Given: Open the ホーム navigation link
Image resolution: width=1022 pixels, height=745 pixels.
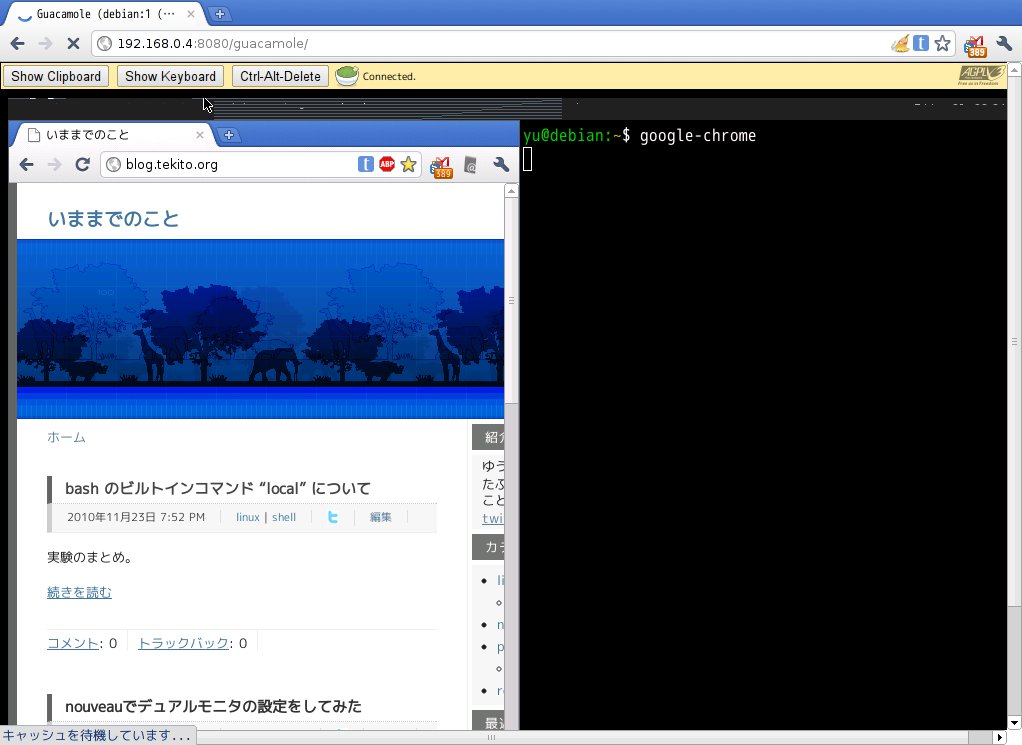Looking at the screenshot, I should 66,437.
